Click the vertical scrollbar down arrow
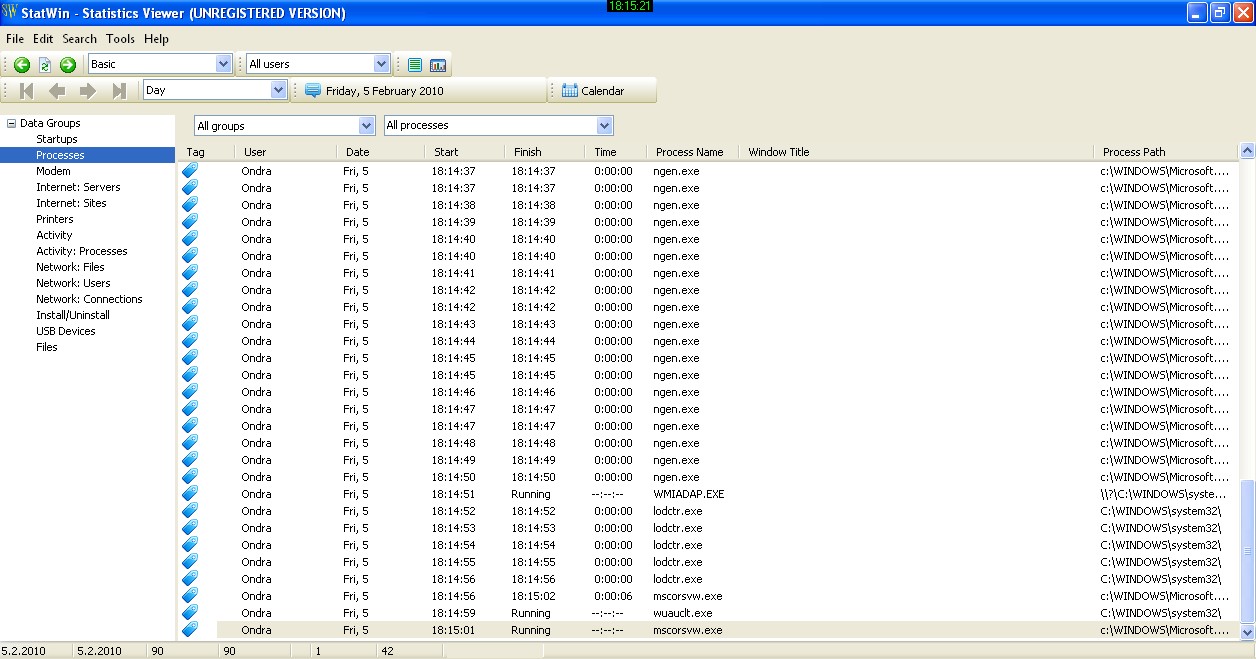 pos(1247,632)
